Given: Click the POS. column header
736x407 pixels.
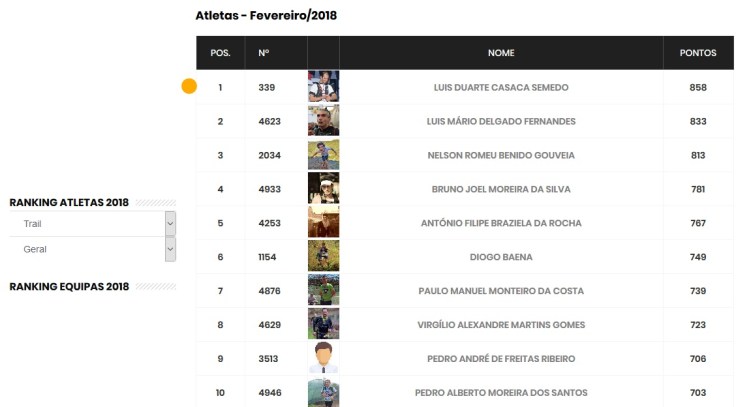Looking at the screenshot, I should 220,53.
